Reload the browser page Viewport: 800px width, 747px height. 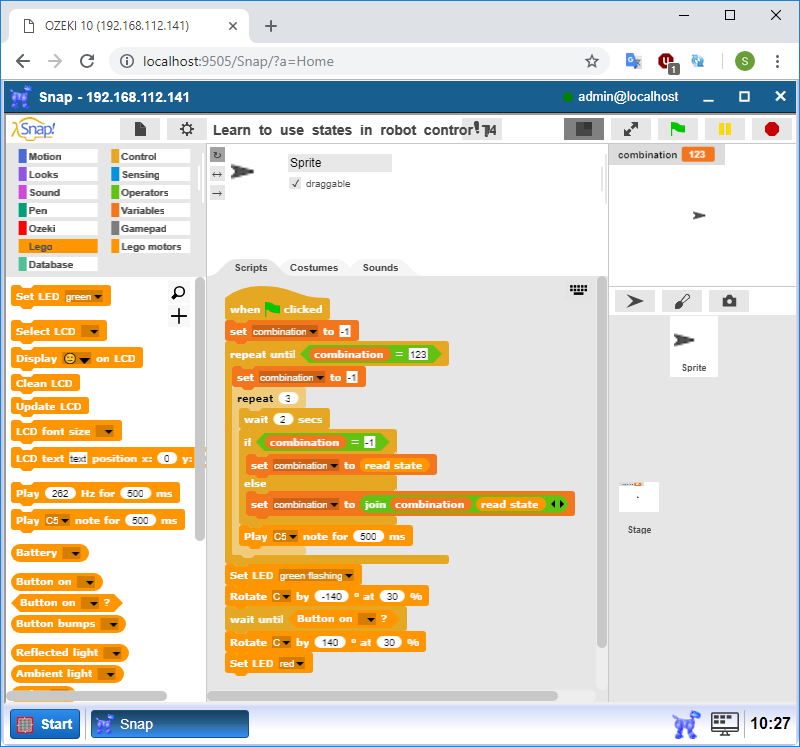(x=87, y=61)
